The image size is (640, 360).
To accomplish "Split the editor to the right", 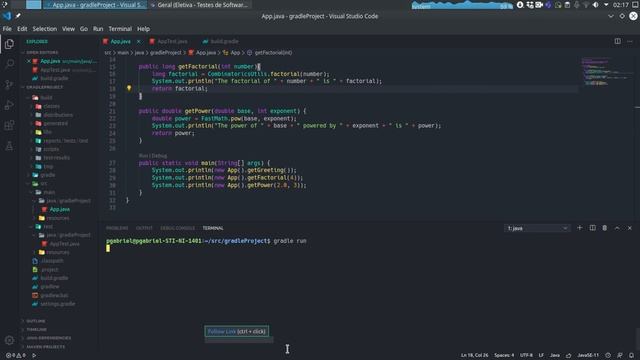I will coord(618,41).
